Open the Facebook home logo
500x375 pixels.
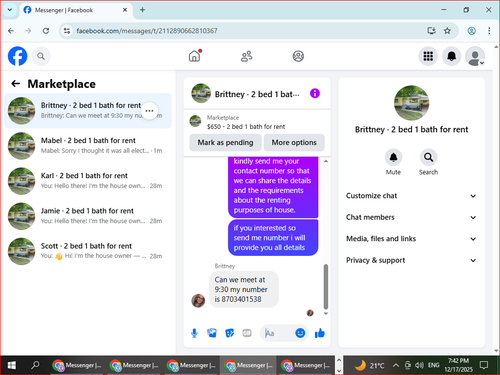[17, 56]
